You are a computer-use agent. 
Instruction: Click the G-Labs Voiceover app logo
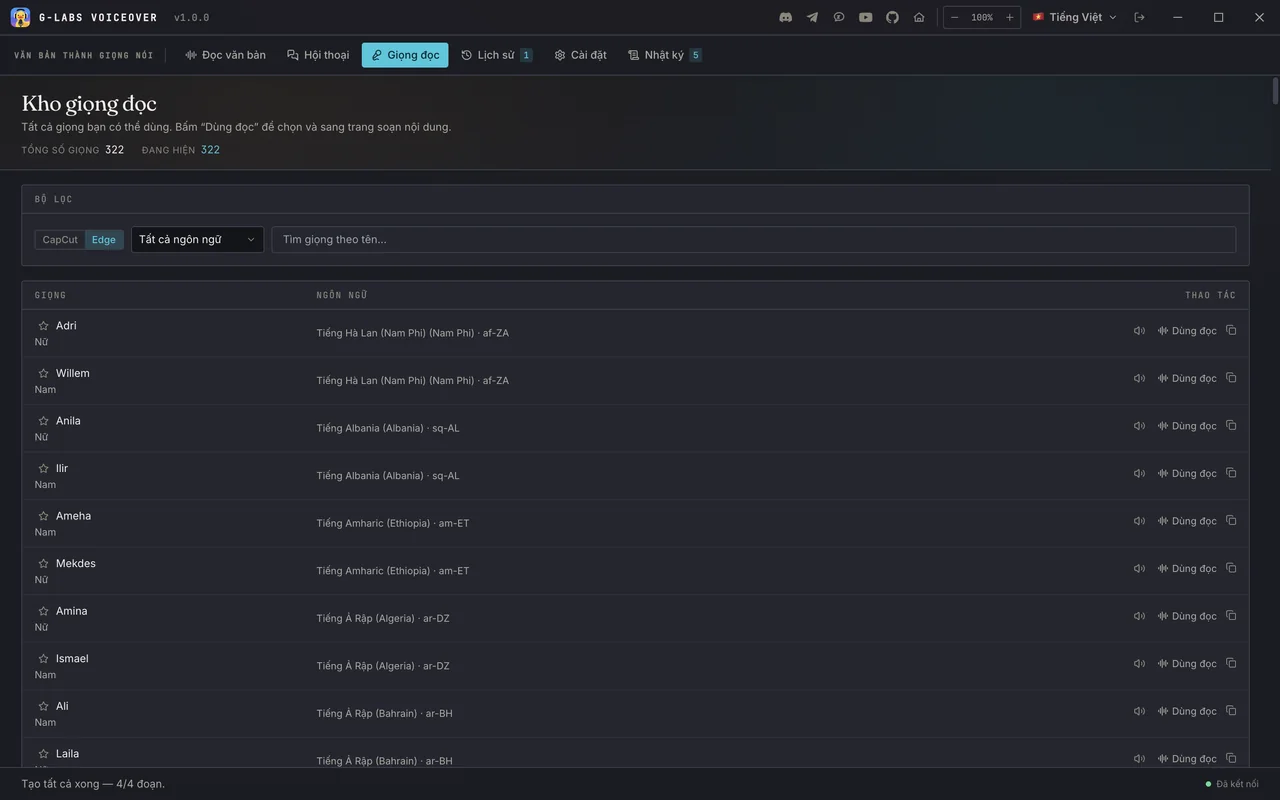click(x=20, y=17)
